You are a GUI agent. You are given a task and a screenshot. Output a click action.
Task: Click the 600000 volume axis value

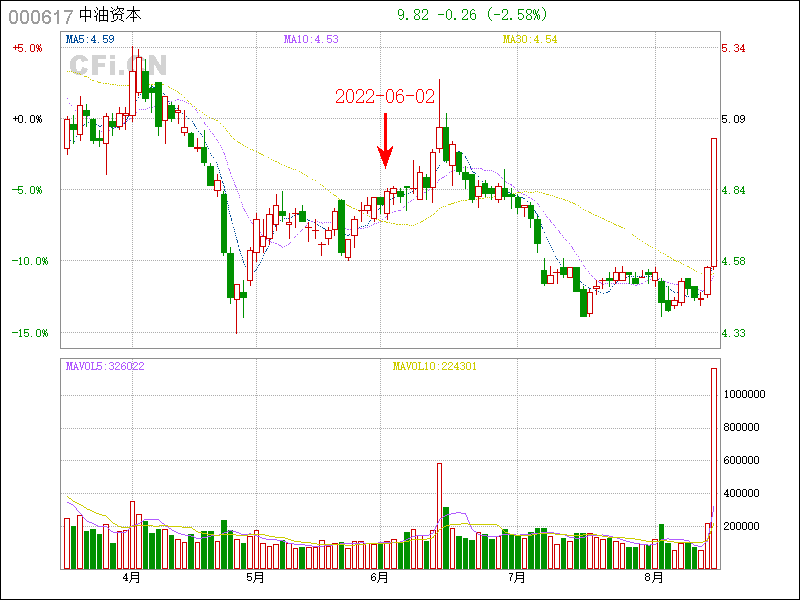[741, 460]
